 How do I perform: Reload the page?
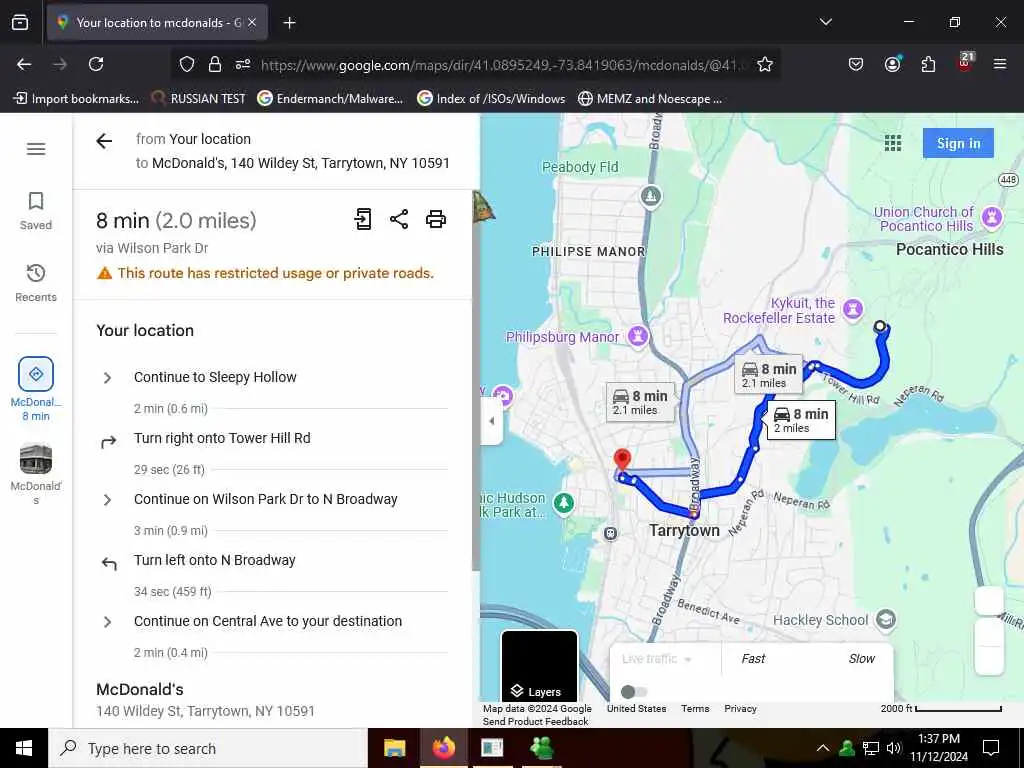click(96, 64)
